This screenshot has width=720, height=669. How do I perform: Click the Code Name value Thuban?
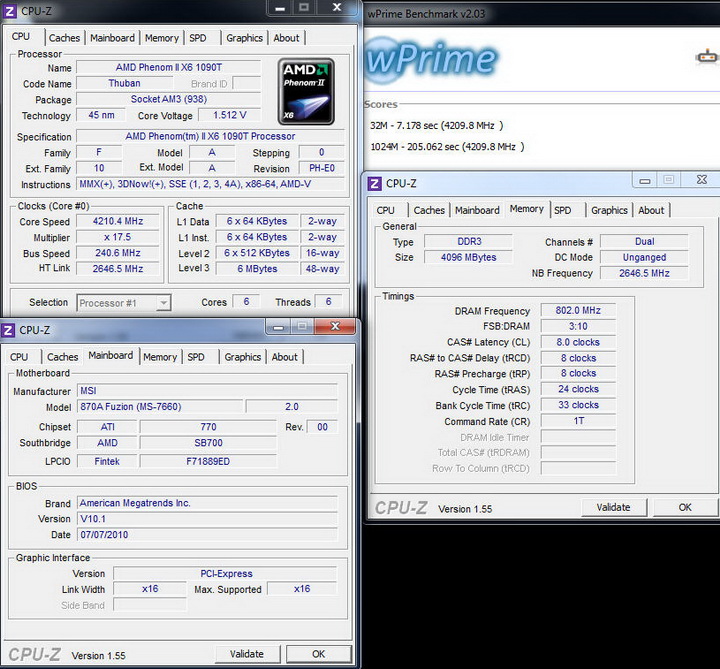pyautogui.click(x=124, y=84)
